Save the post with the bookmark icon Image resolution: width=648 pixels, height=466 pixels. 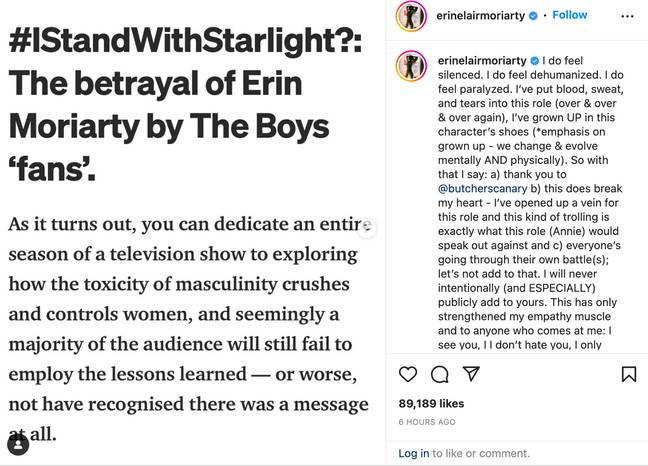tap(629, 374)
